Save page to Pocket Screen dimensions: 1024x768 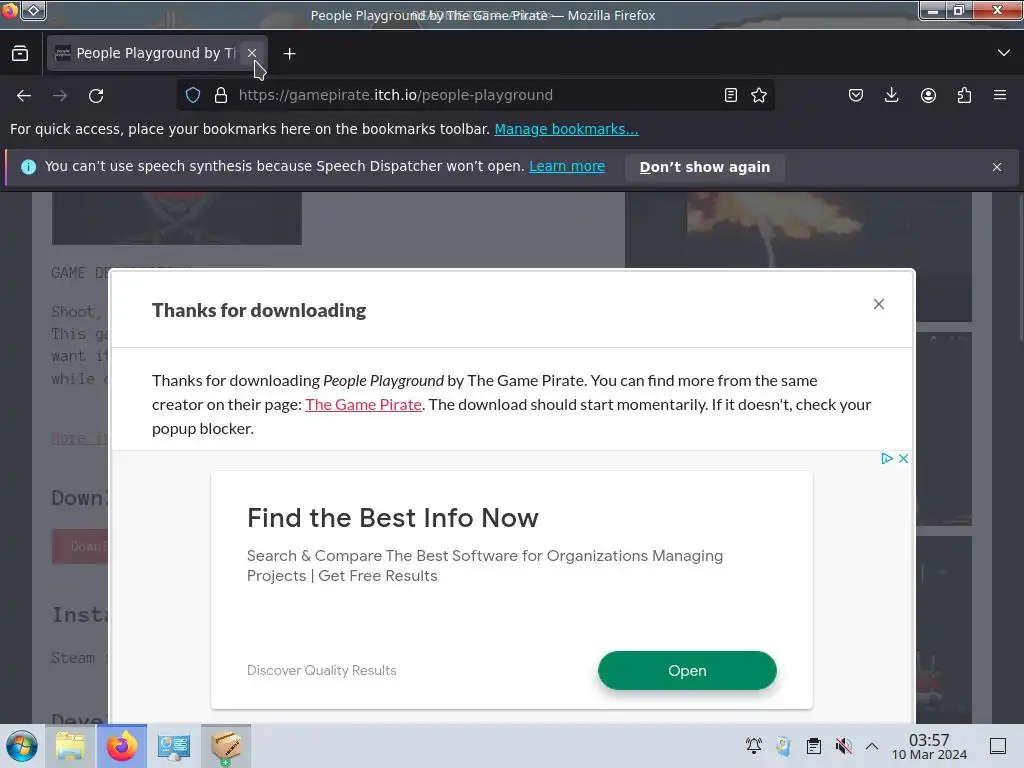tap(856, 95)
